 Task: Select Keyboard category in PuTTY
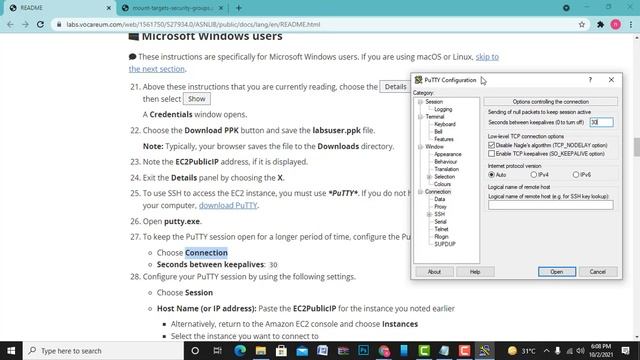pos(445,124)
